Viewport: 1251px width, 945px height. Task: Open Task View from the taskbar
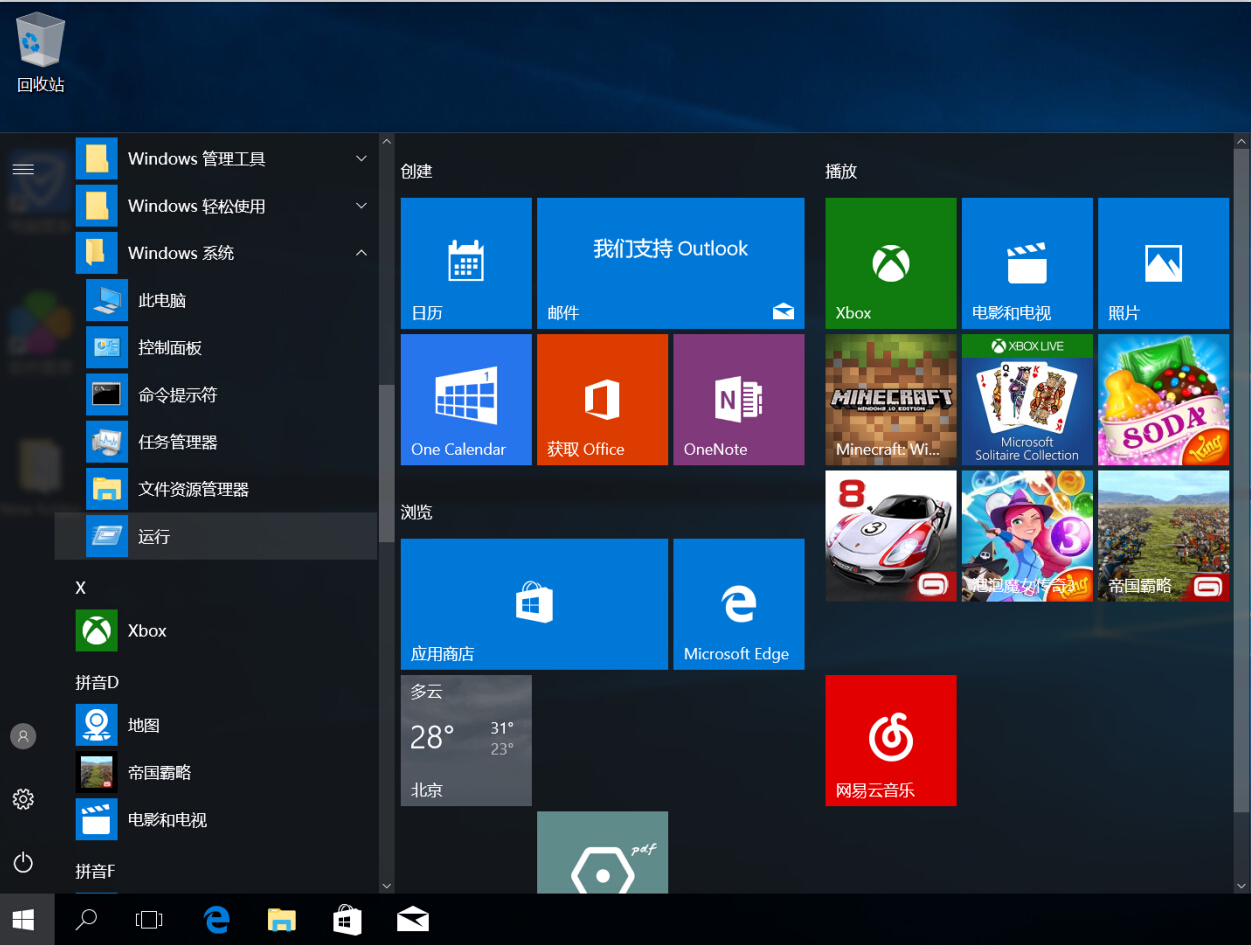pyautogui.click(x=149, y=919)
